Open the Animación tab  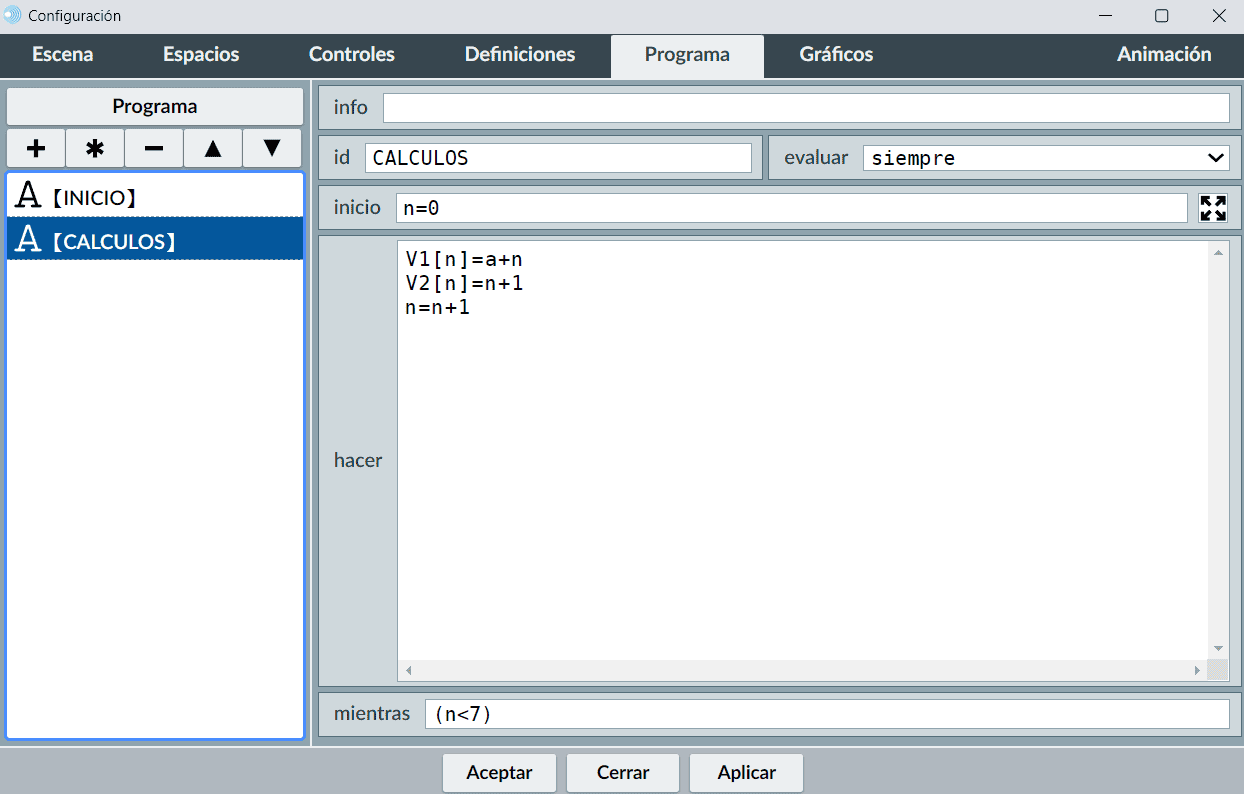(x=1164, y=55)
